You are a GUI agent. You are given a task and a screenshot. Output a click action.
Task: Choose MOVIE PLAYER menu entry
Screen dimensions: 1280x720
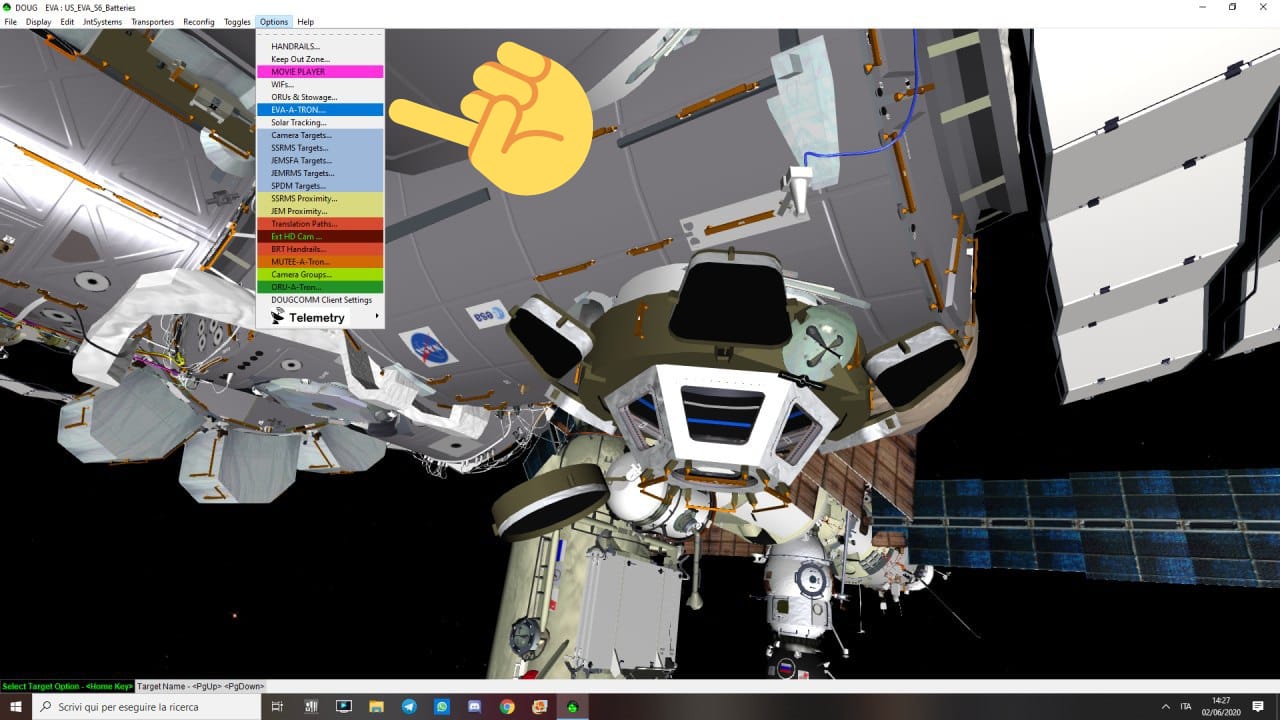297,72
